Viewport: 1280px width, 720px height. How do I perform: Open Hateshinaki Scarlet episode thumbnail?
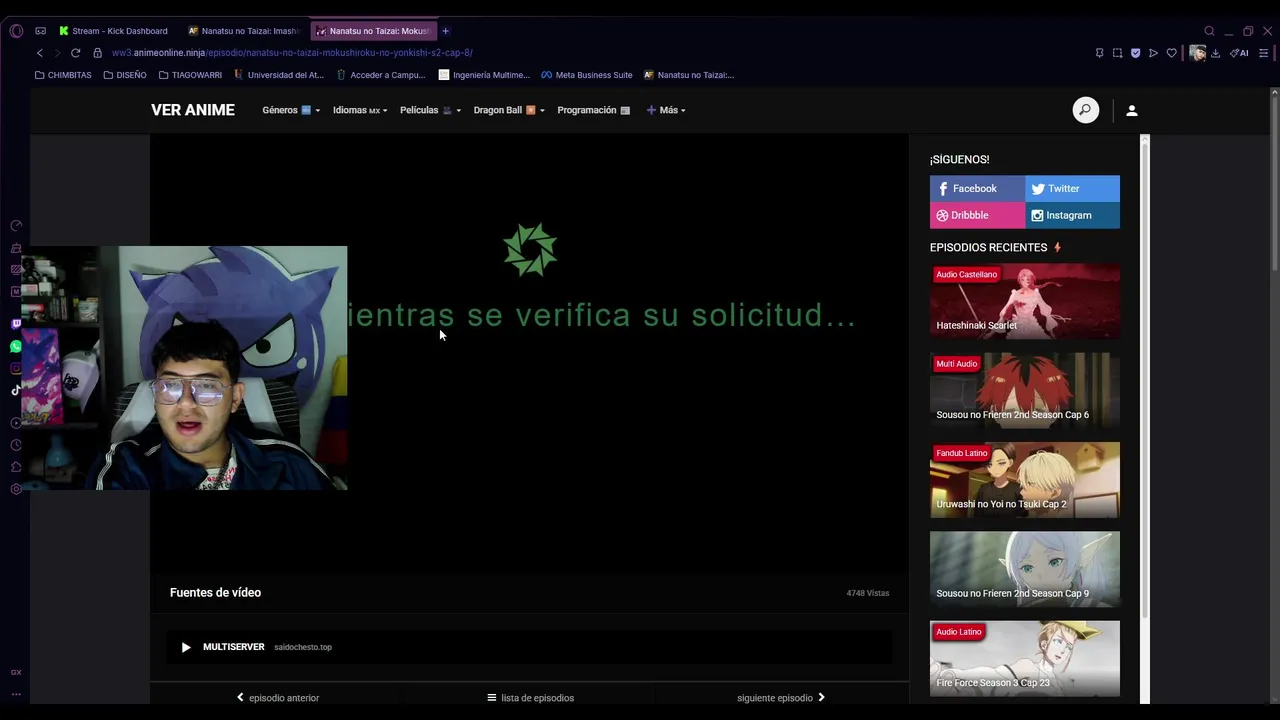1025,301
